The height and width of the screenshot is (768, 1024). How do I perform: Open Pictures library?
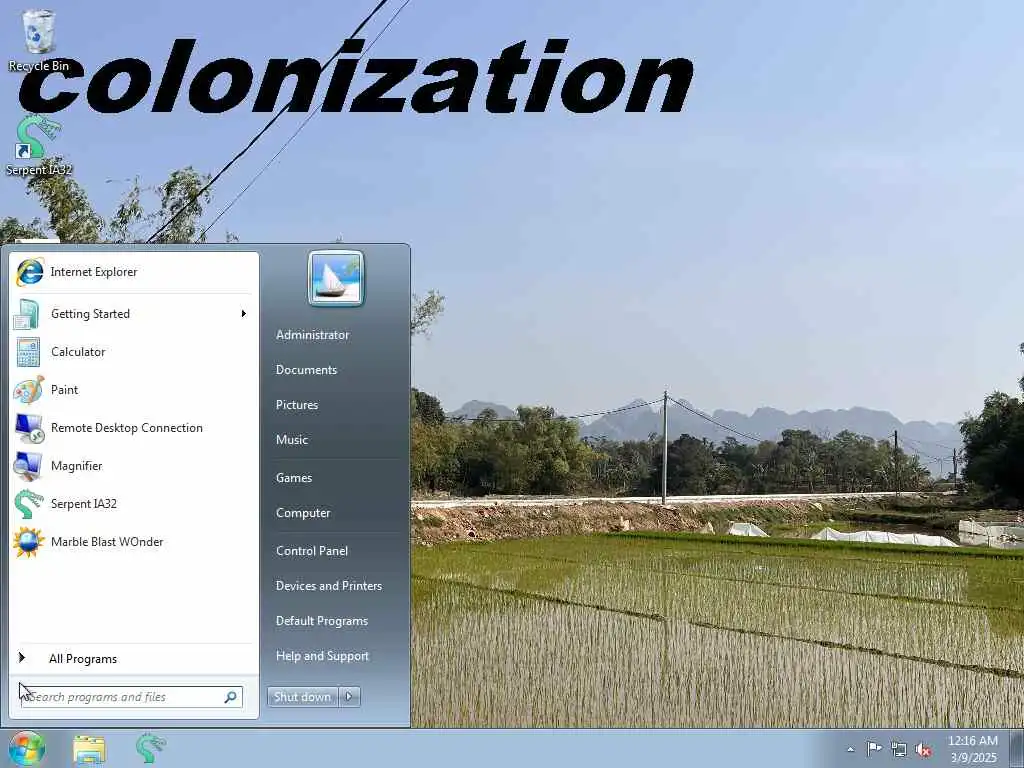[x=297, y=405]
